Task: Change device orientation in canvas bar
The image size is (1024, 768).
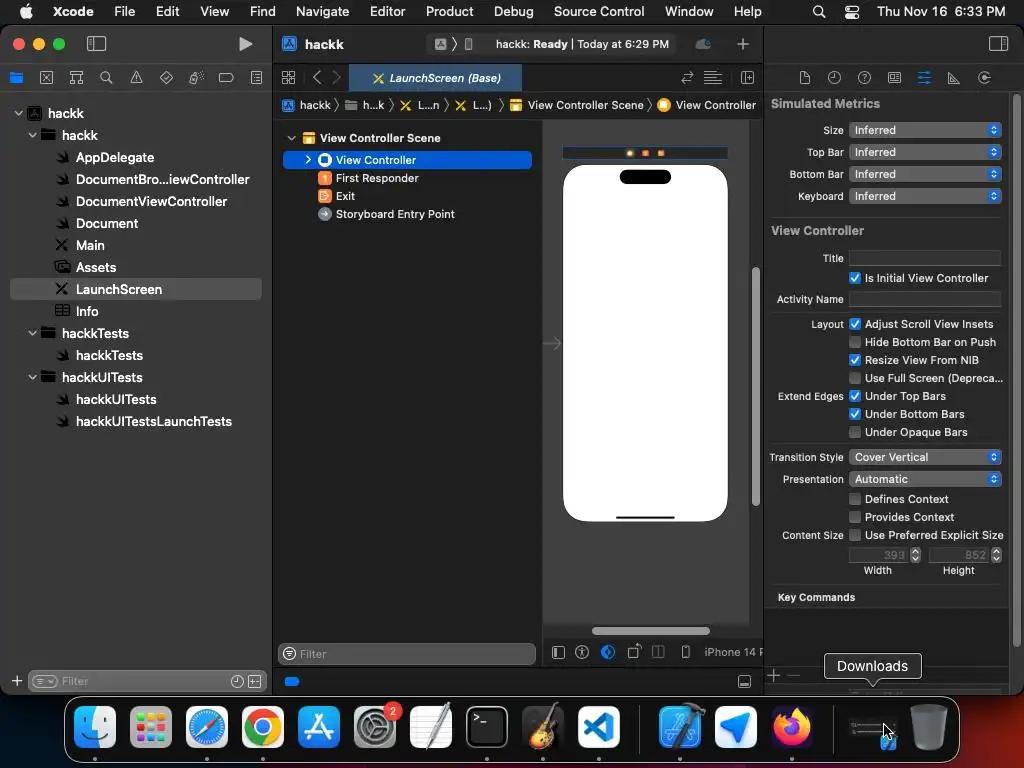Action: (633, 652)
